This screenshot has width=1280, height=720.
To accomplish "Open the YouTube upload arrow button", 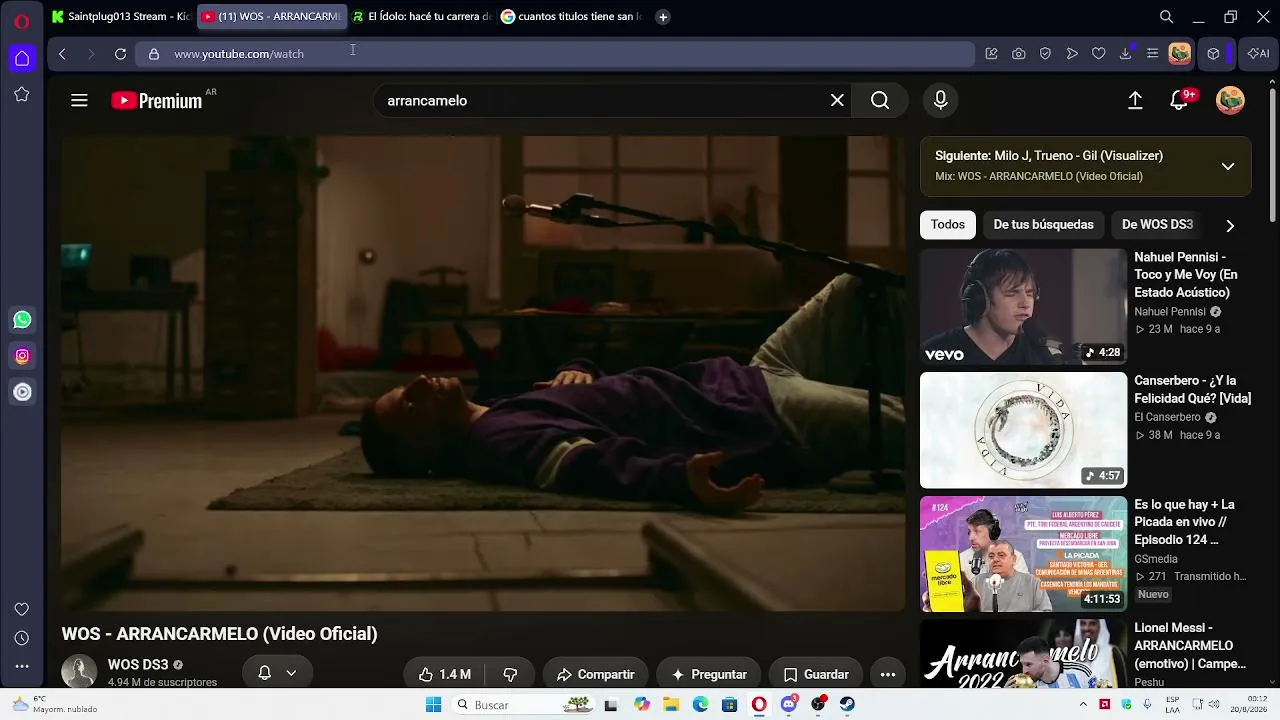I will pyautogui.click(x=1135, y=100).
